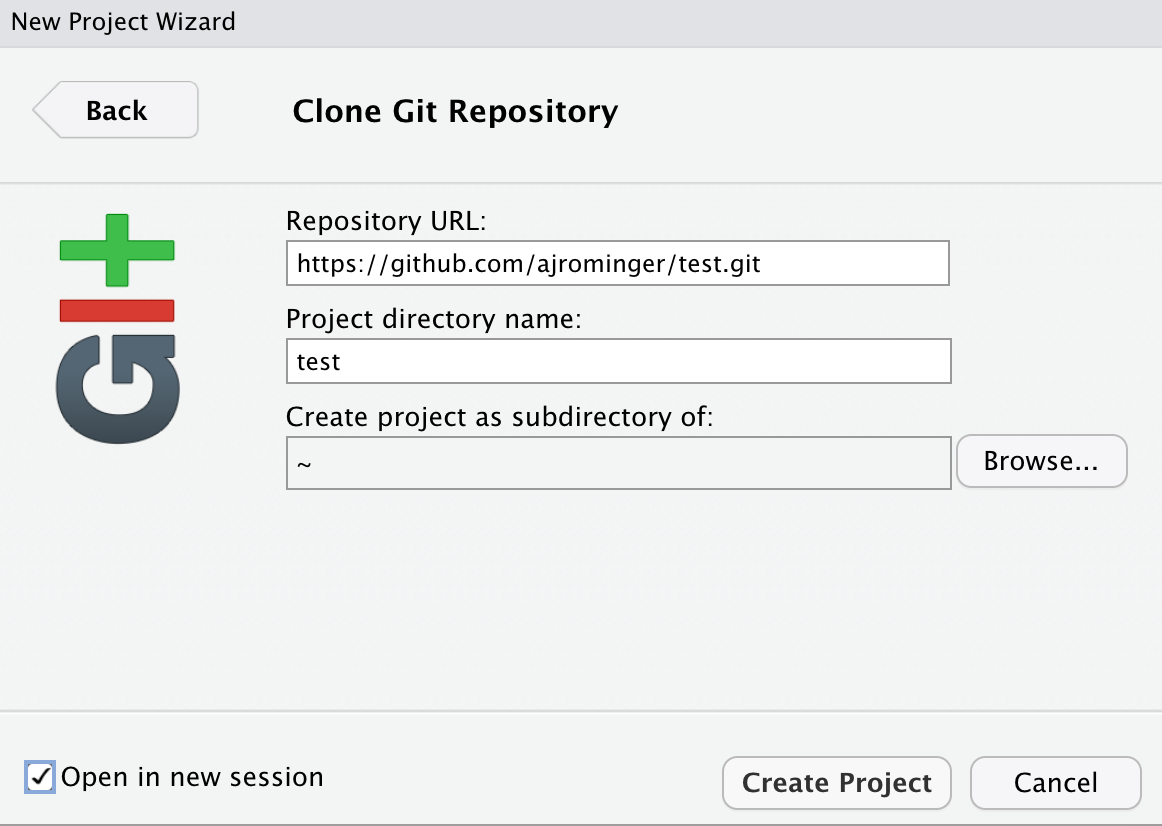
Task: Click the "Project directory name:" label
Action: [434, 319]
